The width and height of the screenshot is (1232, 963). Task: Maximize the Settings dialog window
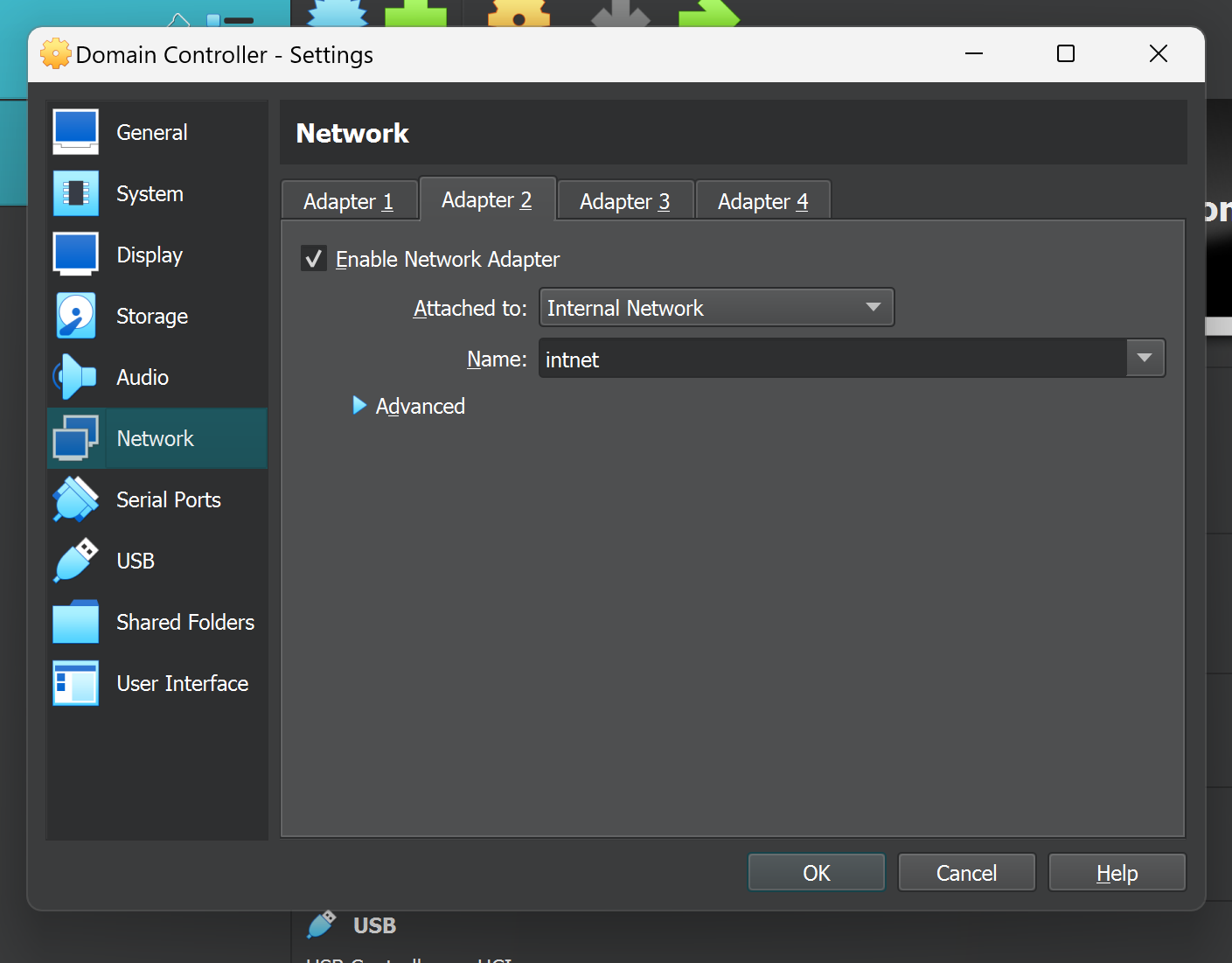point(1066,54)
